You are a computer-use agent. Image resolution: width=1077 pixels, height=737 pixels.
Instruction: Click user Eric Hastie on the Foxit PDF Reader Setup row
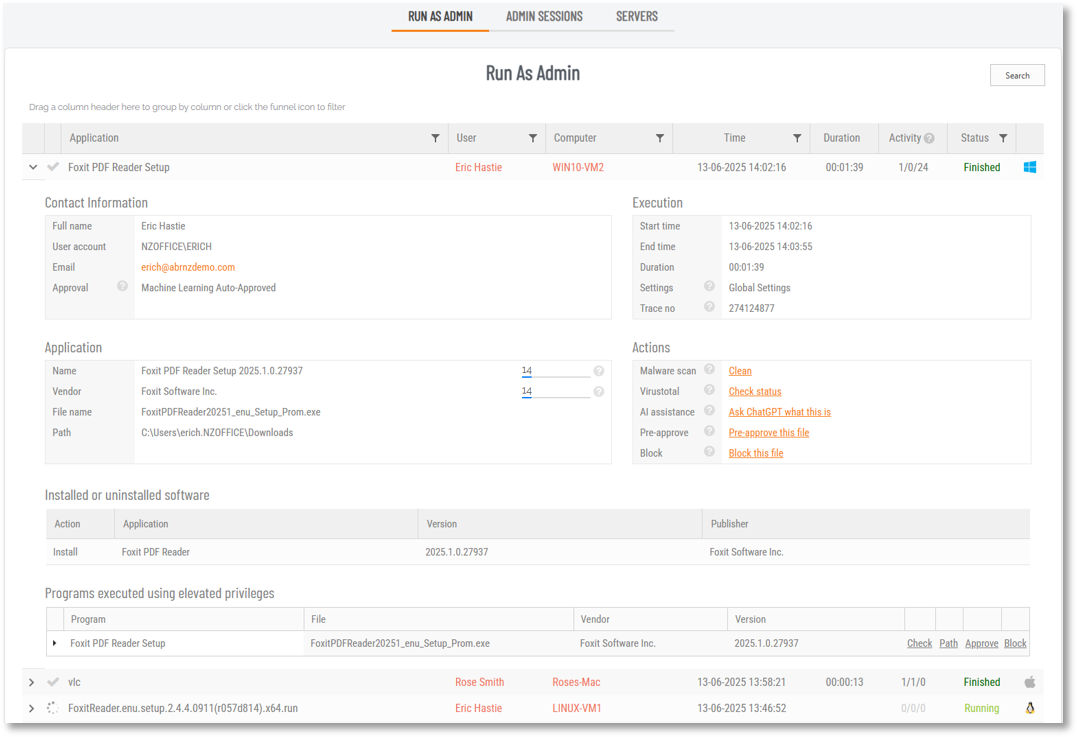pos(479,168)
